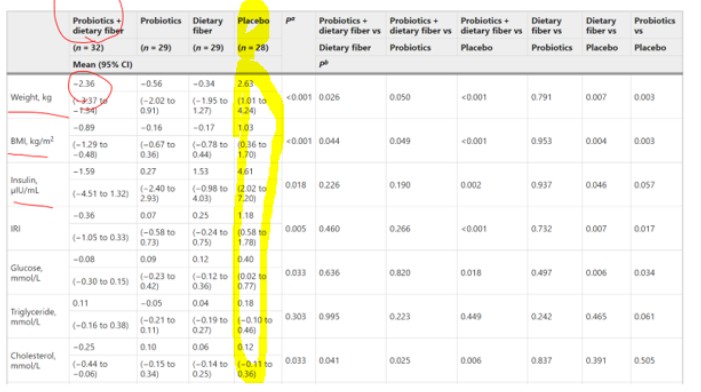The image size is (701, 392).
Task: Click insulin P value 0.190
Action: pos(400,185)
